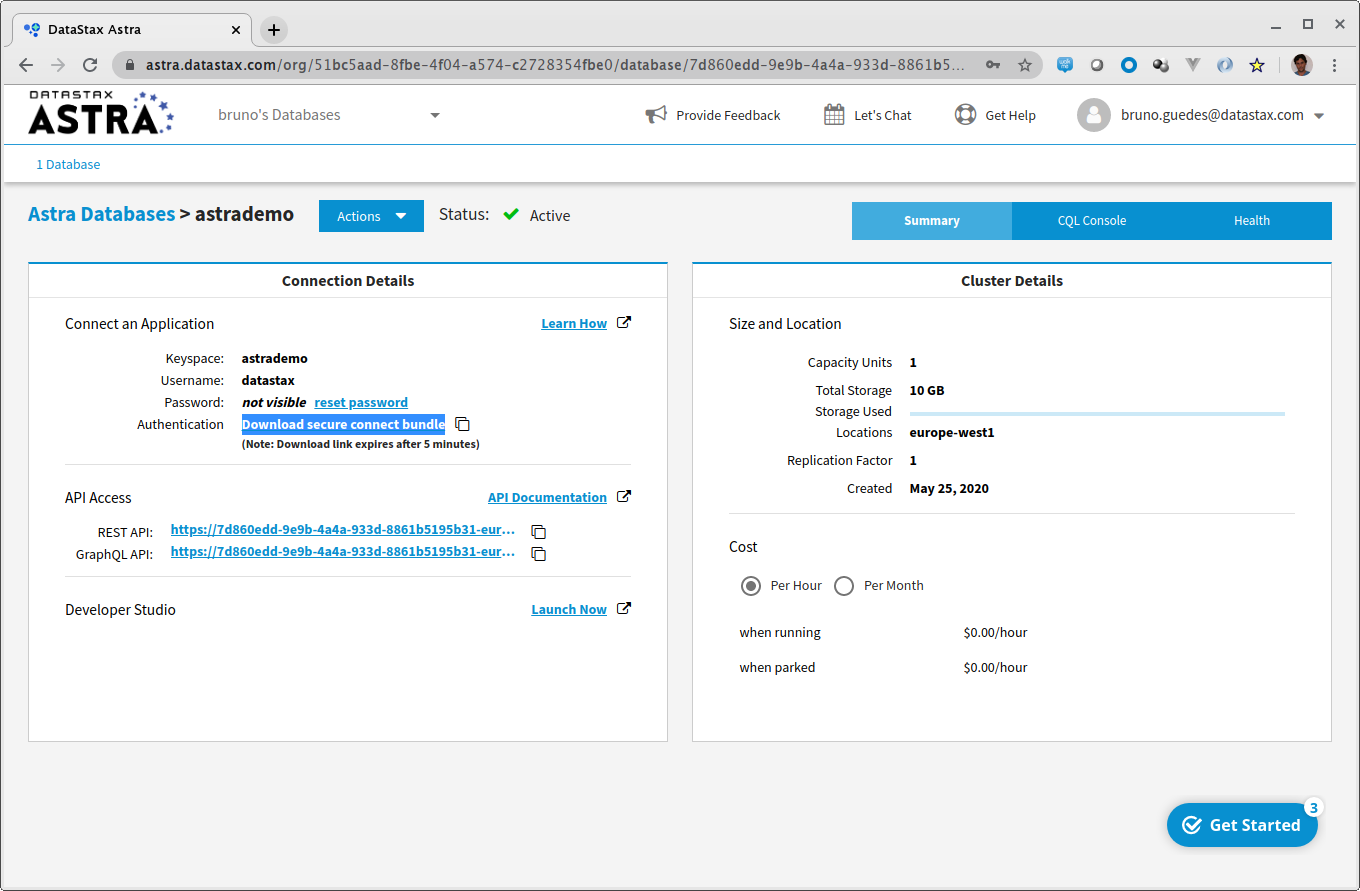Copy the GraphQL API URL
The image size is (1360, 891).
(x=538, y=553)
